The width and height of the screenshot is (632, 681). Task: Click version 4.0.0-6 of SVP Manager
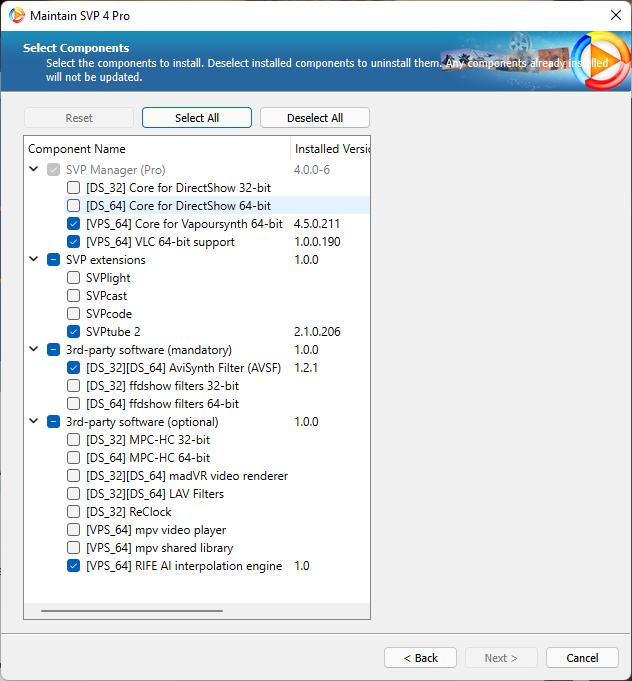tap(311, 169)
